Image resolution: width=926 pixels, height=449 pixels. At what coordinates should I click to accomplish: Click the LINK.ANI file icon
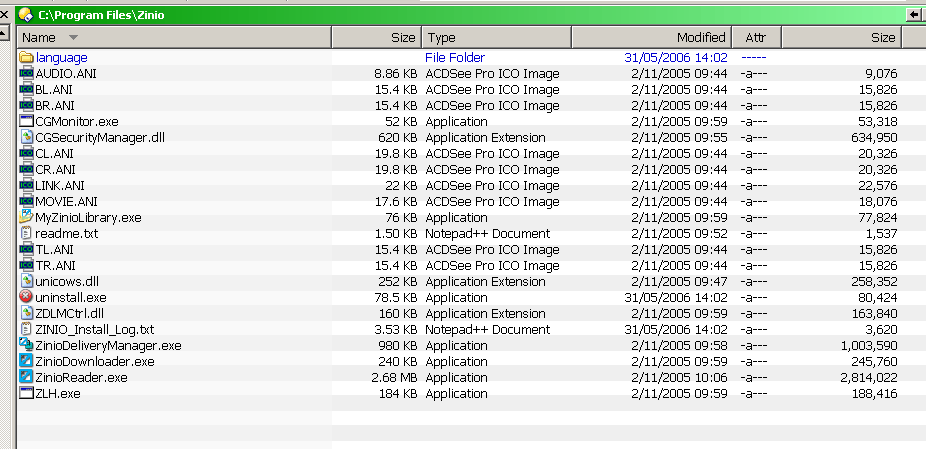click(x=26, y=185)
